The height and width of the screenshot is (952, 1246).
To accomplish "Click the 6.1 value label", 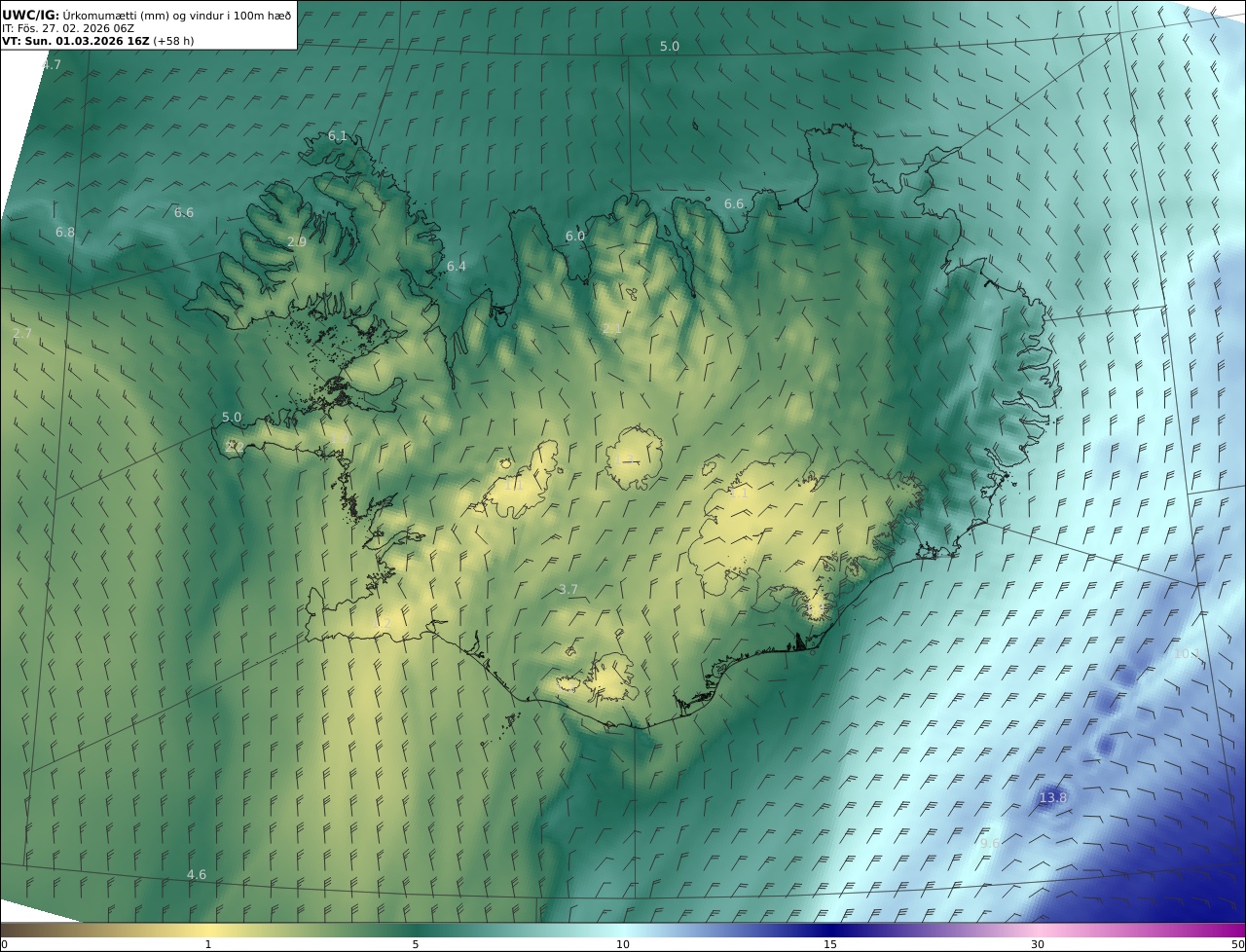I will 338,136.
